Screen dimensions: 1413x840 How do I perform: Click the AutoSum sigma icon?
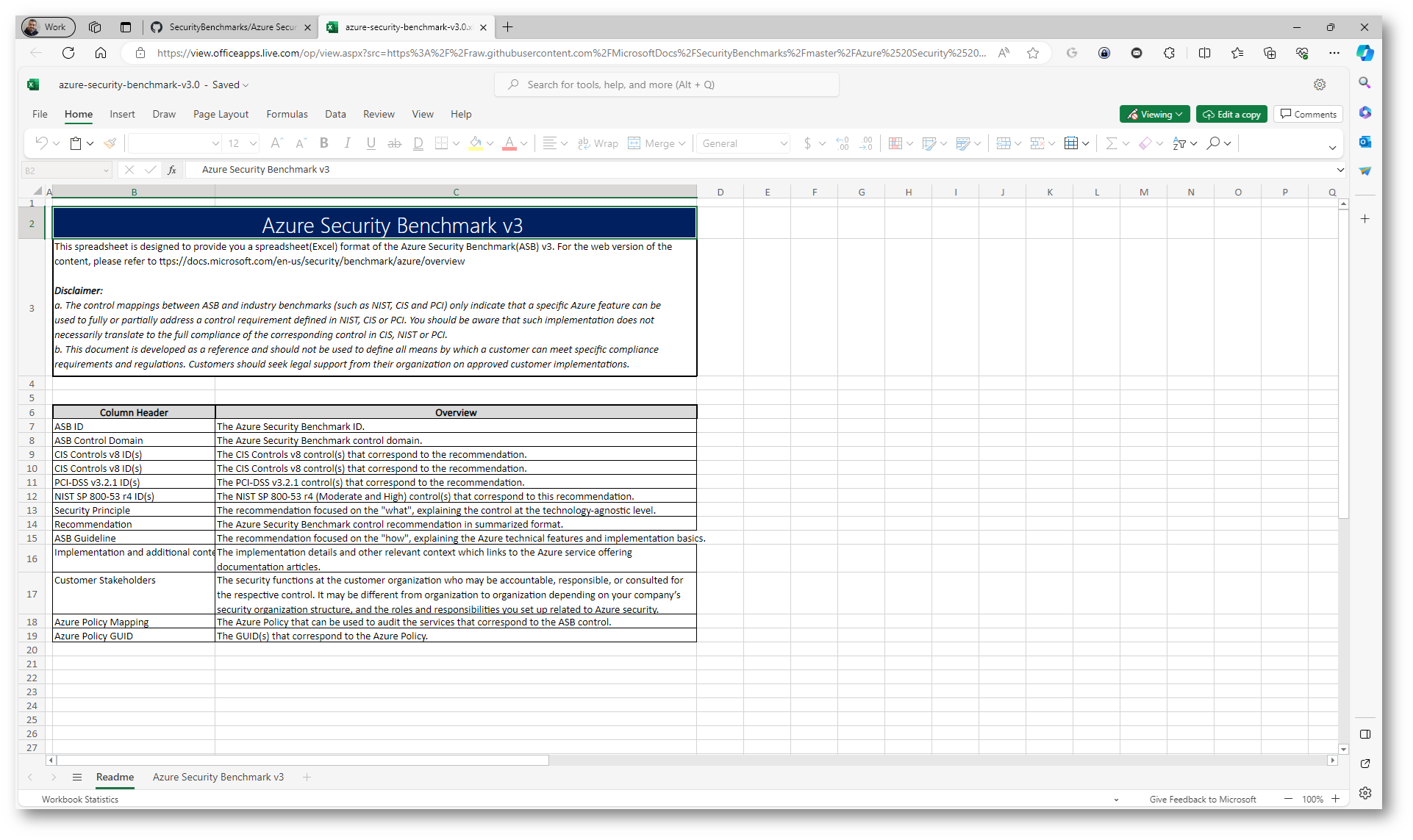(1112, 143)
